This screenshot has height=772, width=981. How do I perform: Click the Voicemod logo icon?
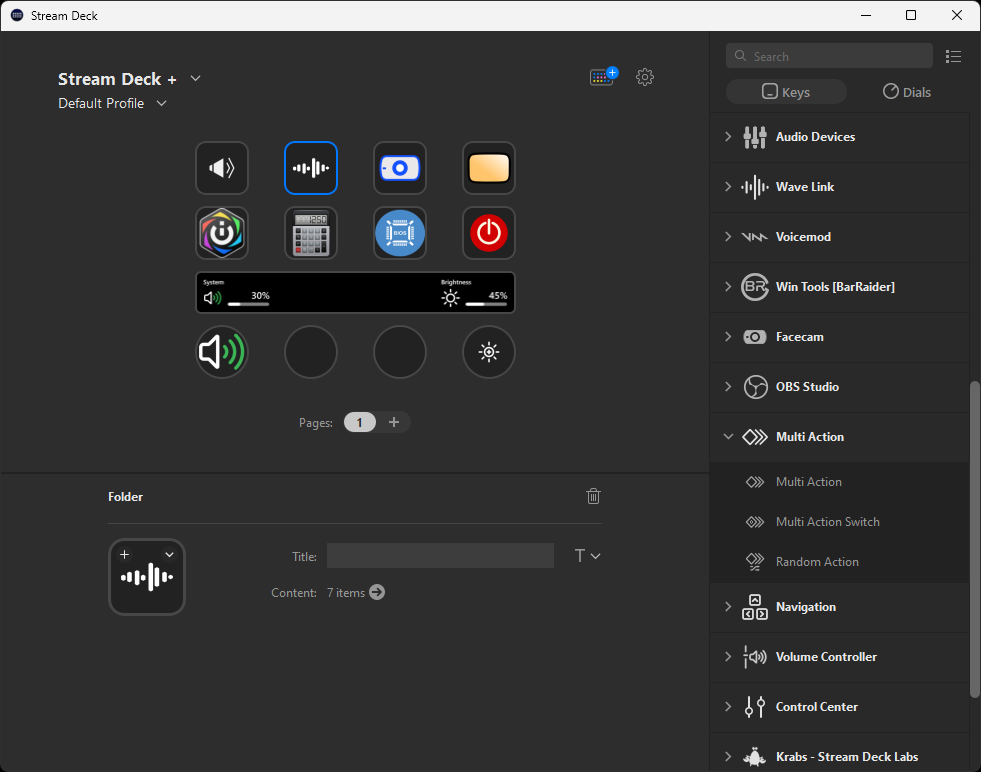click(755, 236)
